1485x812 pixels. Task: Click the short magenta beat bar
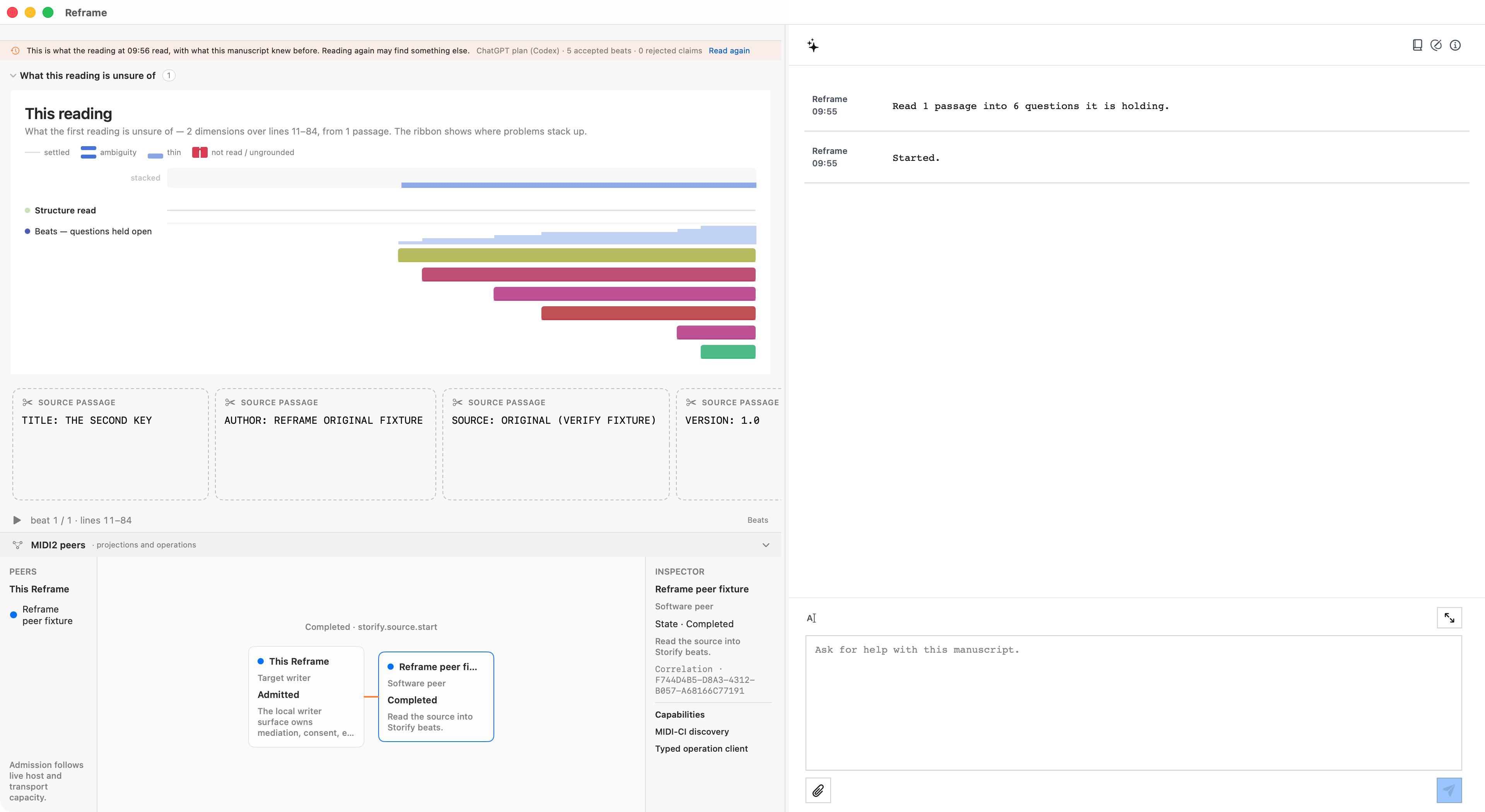click(715, 333)
